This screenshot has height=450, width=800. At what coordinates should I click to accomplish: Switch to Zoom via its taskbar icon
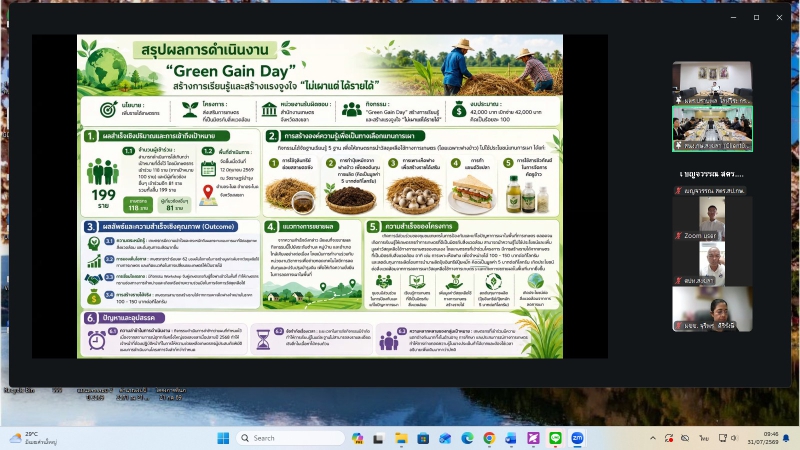coord(577,438)
